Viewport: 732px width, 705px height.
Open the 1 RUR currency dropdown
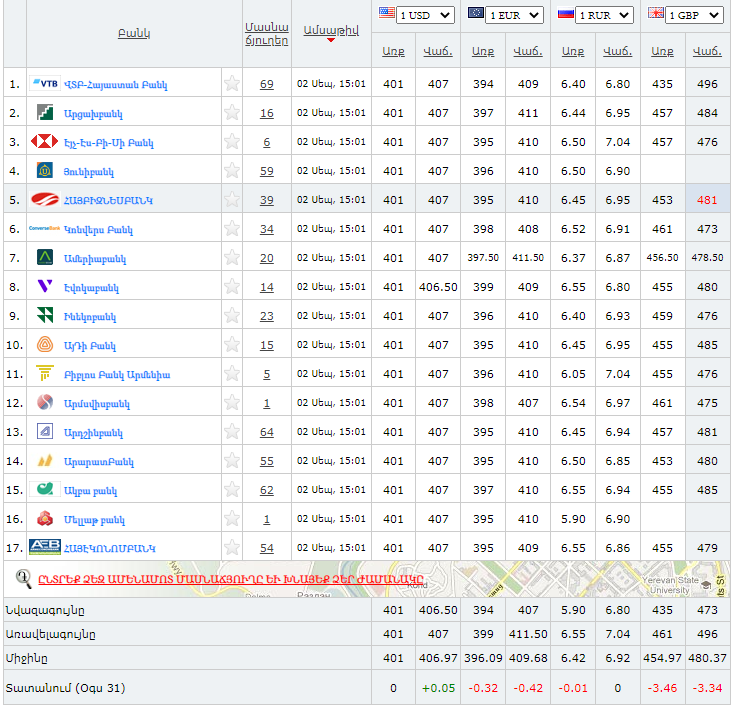point(605,15)
